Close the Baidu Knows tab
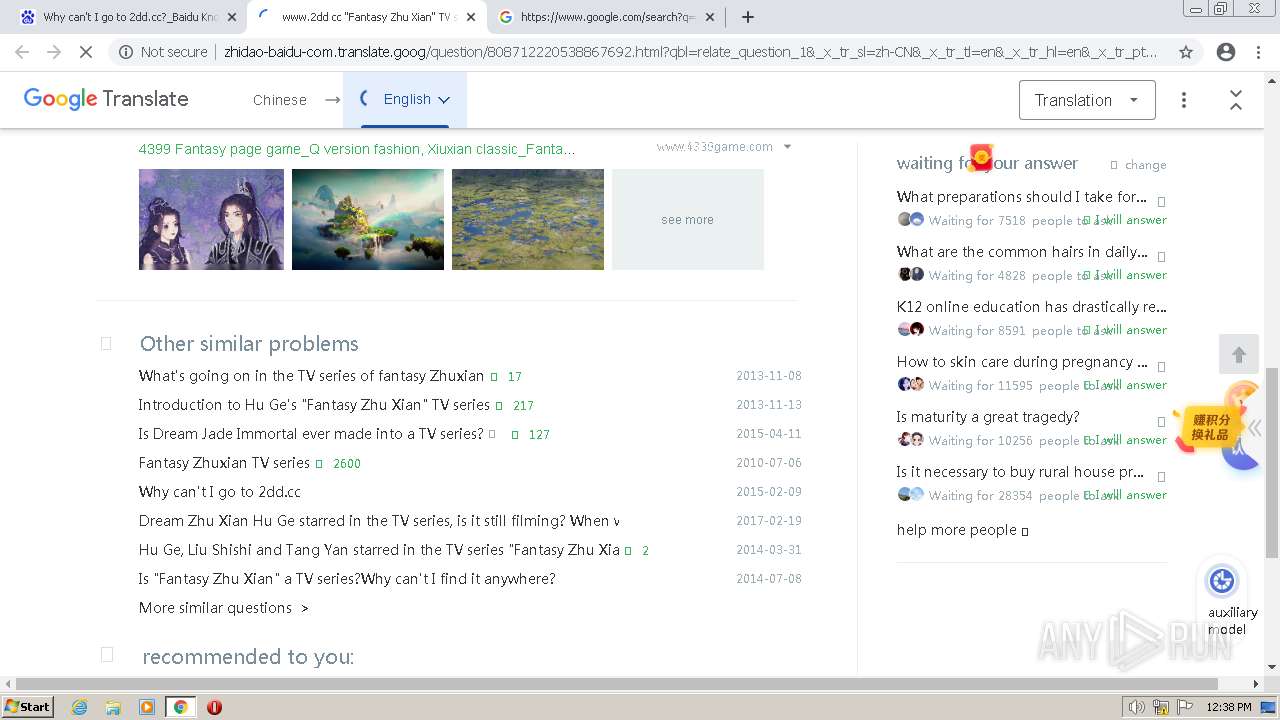This screenshot has width=1280, height=720. (x=232, y=17)
